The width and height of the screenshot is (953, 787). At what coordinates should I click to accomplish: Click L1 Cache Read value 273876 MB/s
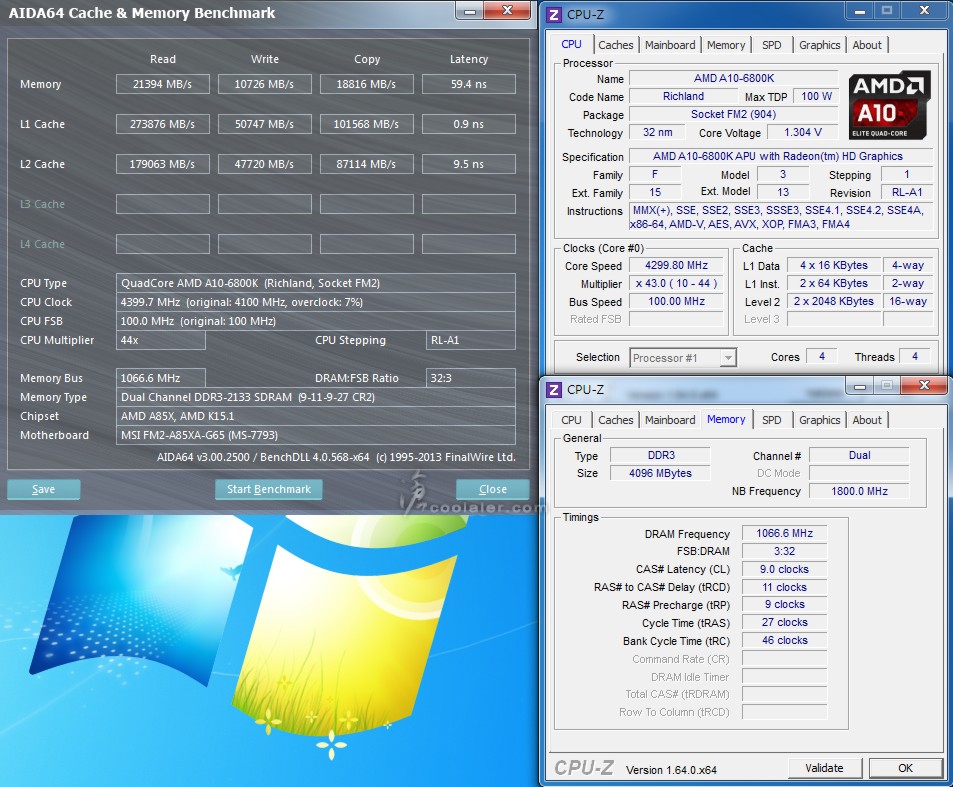[x=163, y=124]
